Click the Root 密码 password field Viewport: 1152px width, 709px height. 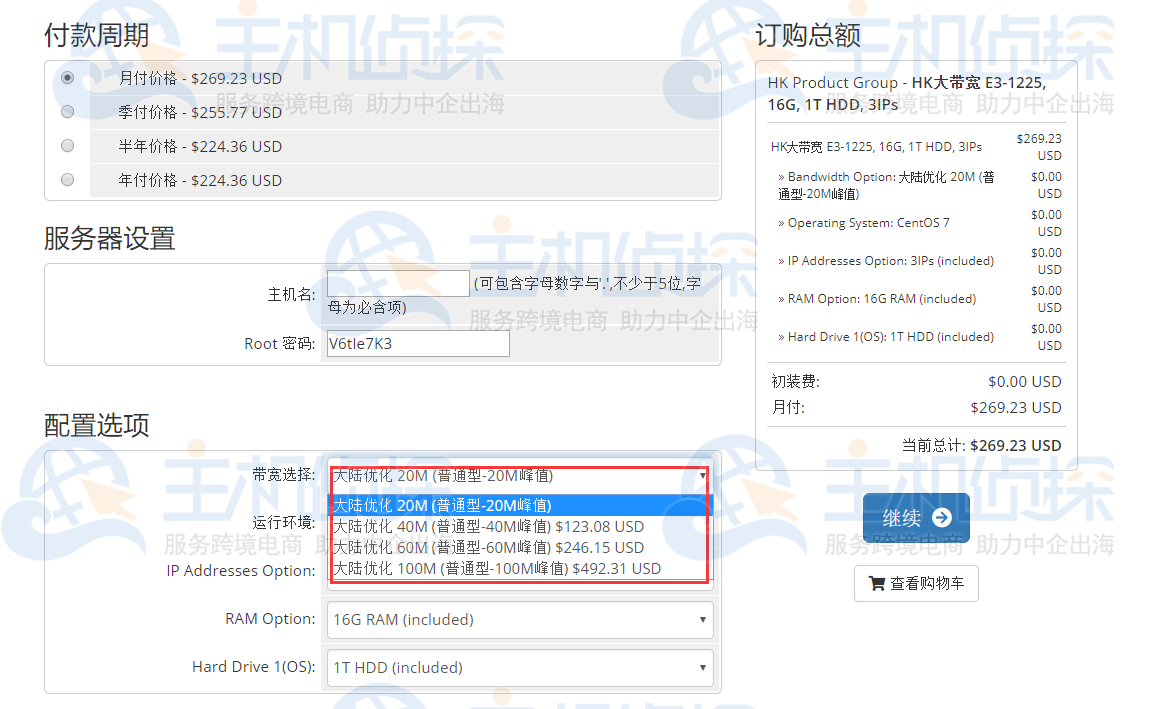pyautogui.click(x=418, y=344)
